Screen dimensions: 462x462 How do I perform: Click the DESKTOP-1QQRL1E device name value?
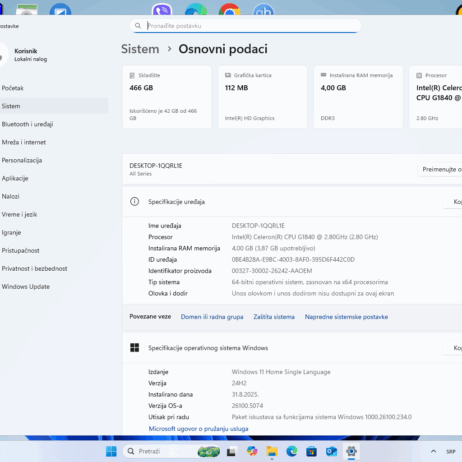(x=258, y=226)
